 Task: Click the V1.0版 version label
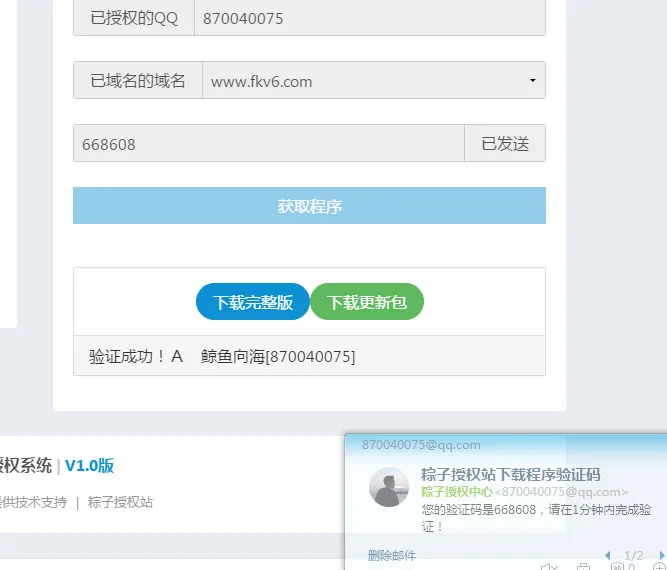(89, 465)
